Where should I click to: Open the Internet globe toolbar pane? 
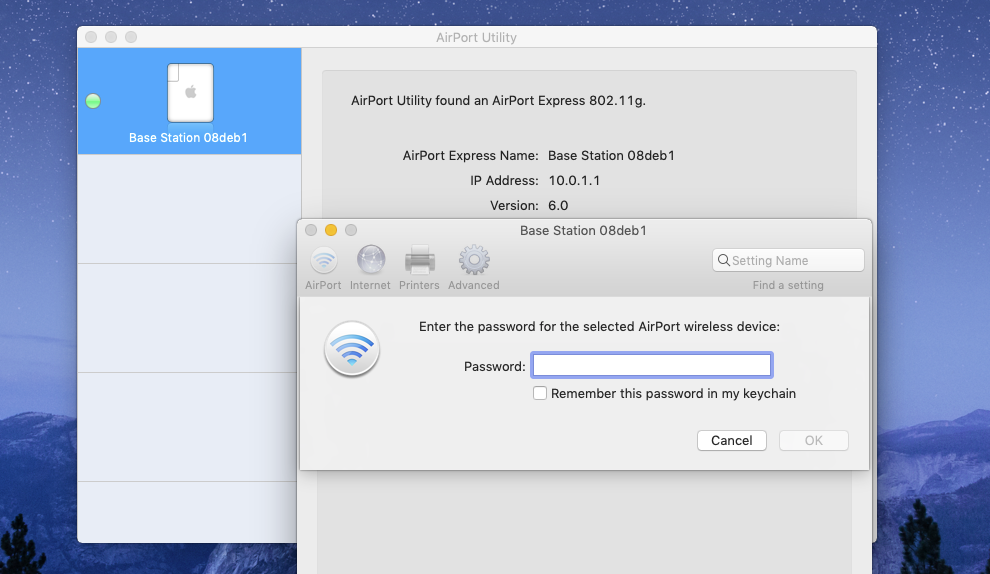tap(371, 268)
